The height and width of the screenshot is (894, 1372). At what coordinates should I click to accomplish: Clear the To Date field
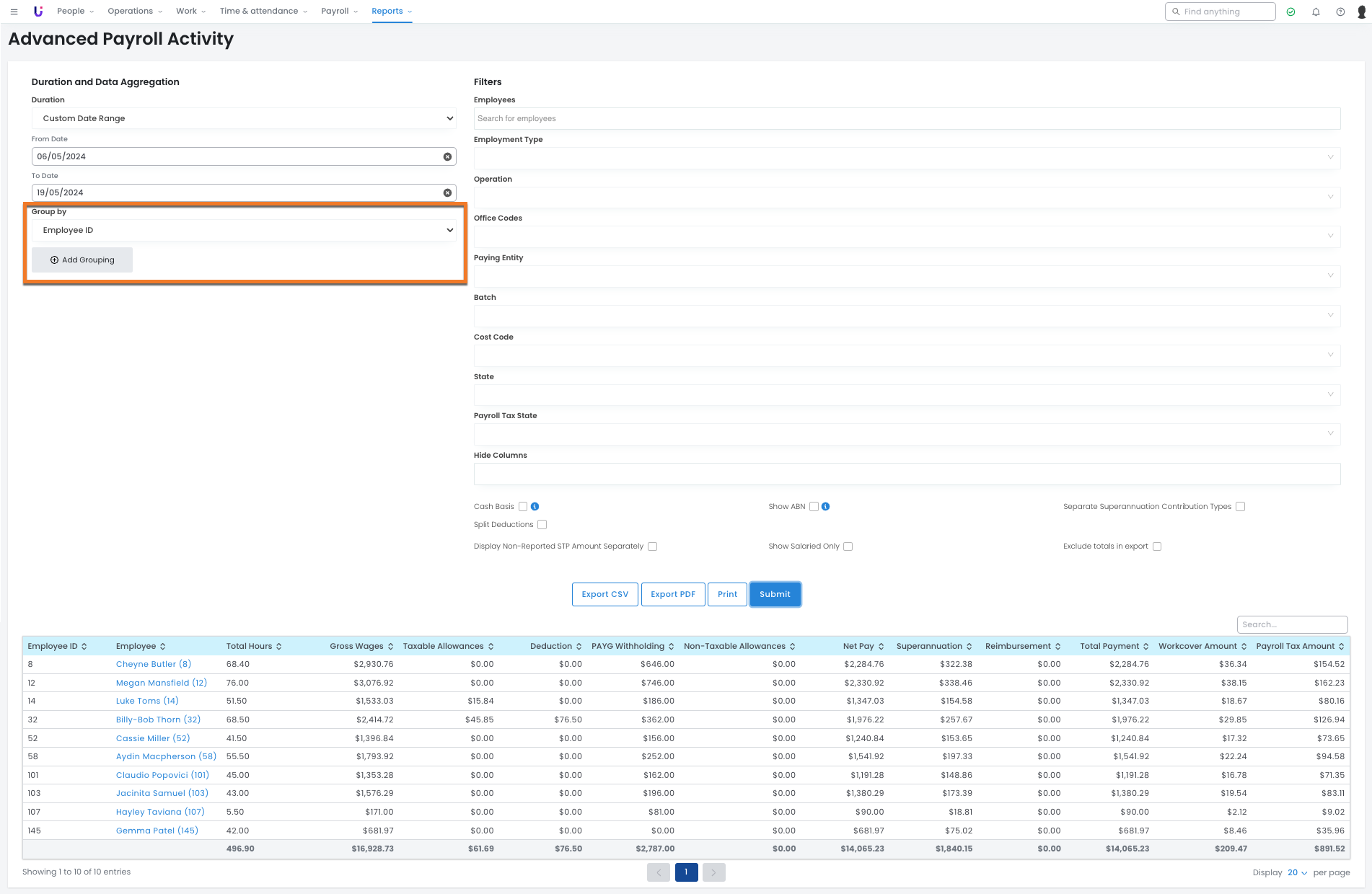coord(447,192)
